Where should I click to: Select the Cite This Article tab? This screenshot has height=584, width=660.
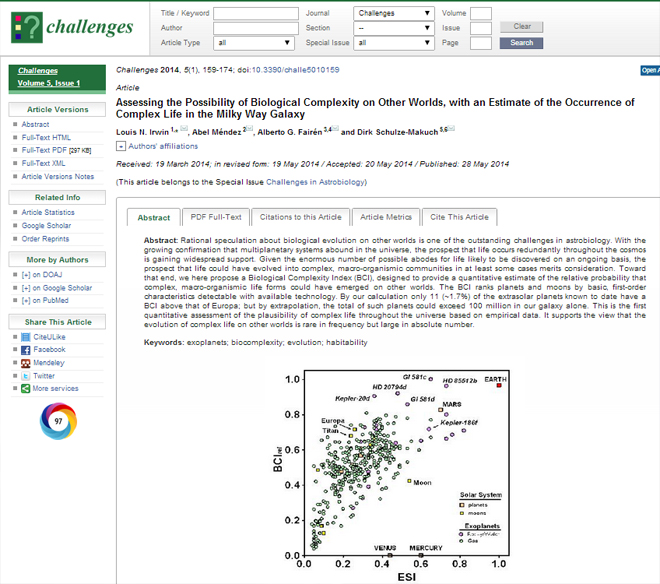point(458,217)
